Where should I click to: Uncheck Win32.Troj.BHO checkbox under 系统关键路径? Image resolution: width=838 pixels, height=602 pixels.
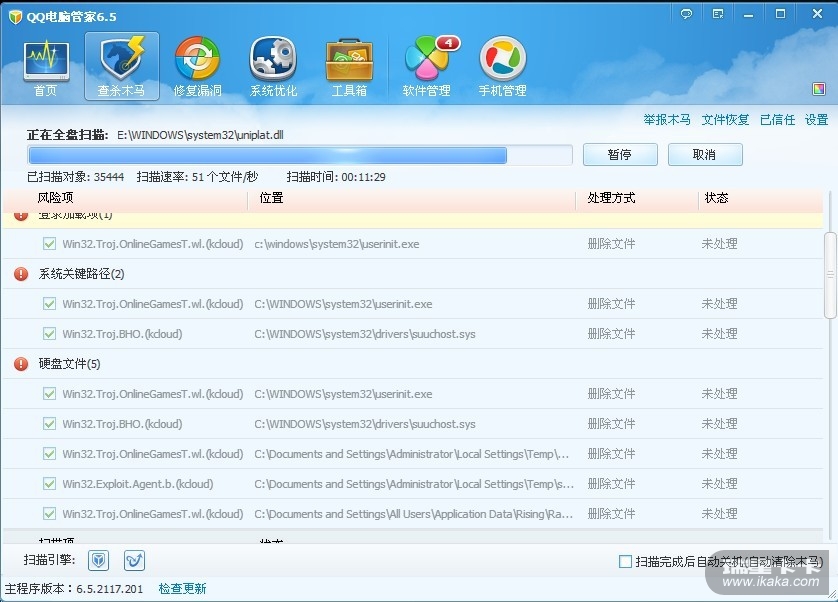pos(49,334)
